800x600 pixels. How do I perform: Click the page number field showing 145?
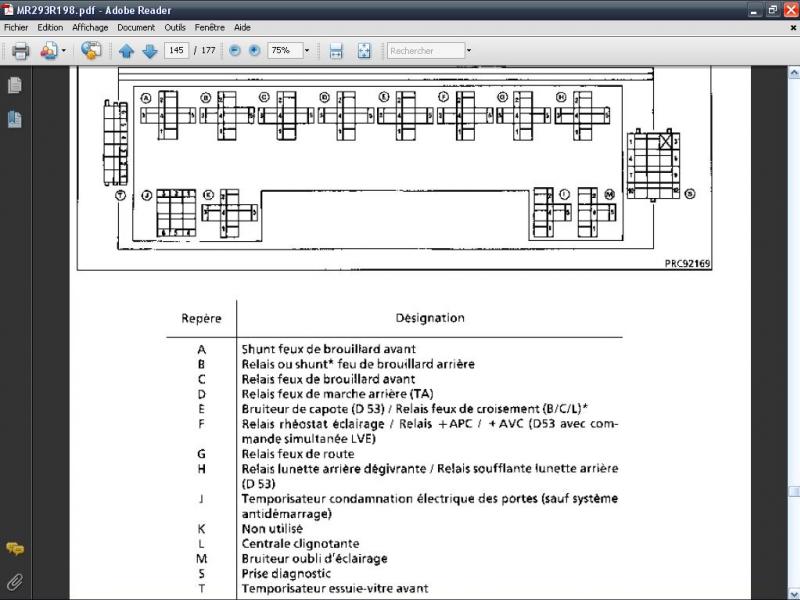(177, 51)
